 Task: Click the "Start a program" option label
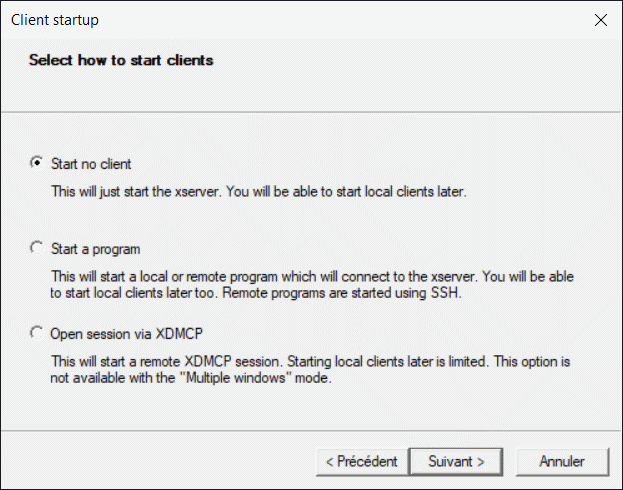[95, 249]
